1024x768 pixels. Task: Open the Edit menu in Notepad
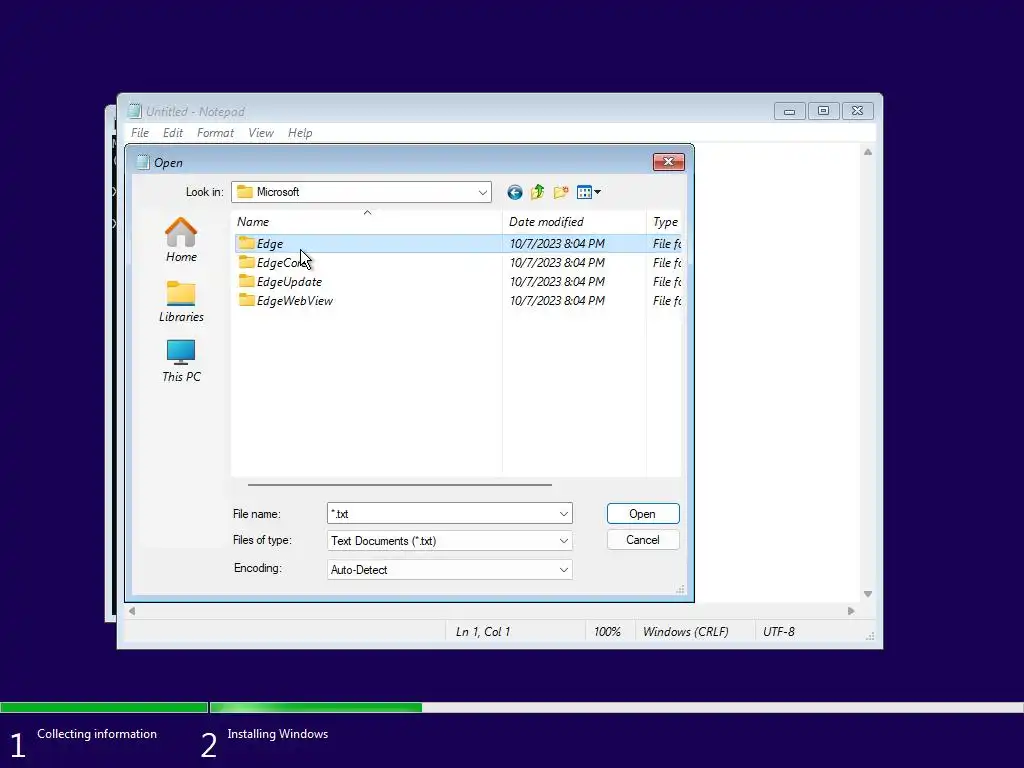click(x=172, y=133)
